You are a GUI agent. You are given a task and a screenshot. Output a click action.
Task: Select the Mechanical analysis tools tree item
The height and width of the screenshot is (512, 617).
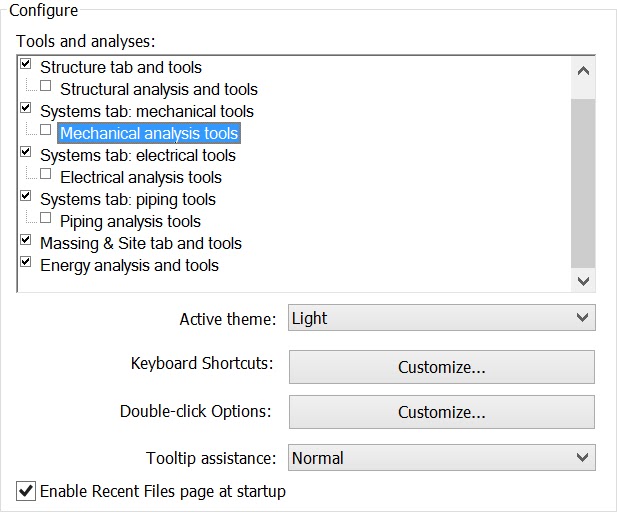click(x=149, y=133)
